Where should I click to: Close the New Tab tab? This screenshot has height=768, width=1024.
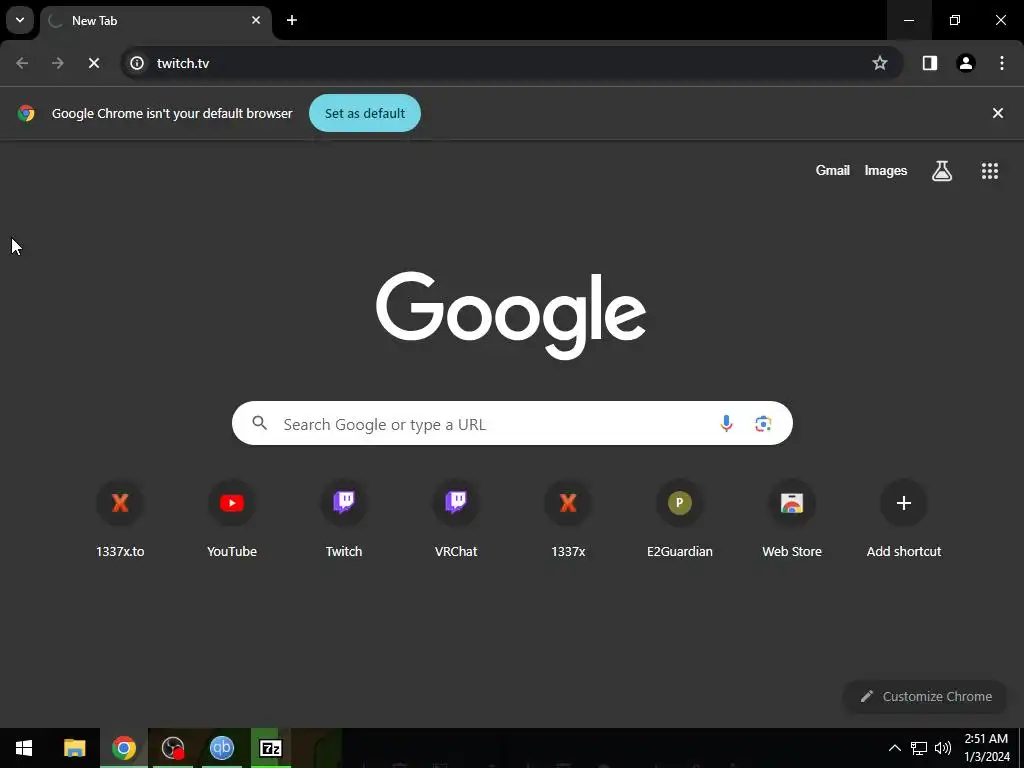[256, 20]
